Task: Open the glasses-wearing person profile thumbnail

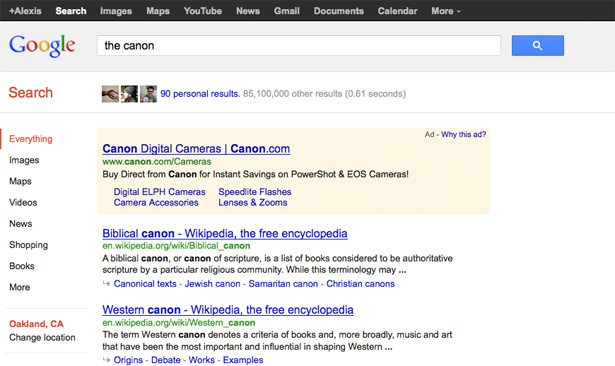Action: pyautogui.click(x=148, y=94)
